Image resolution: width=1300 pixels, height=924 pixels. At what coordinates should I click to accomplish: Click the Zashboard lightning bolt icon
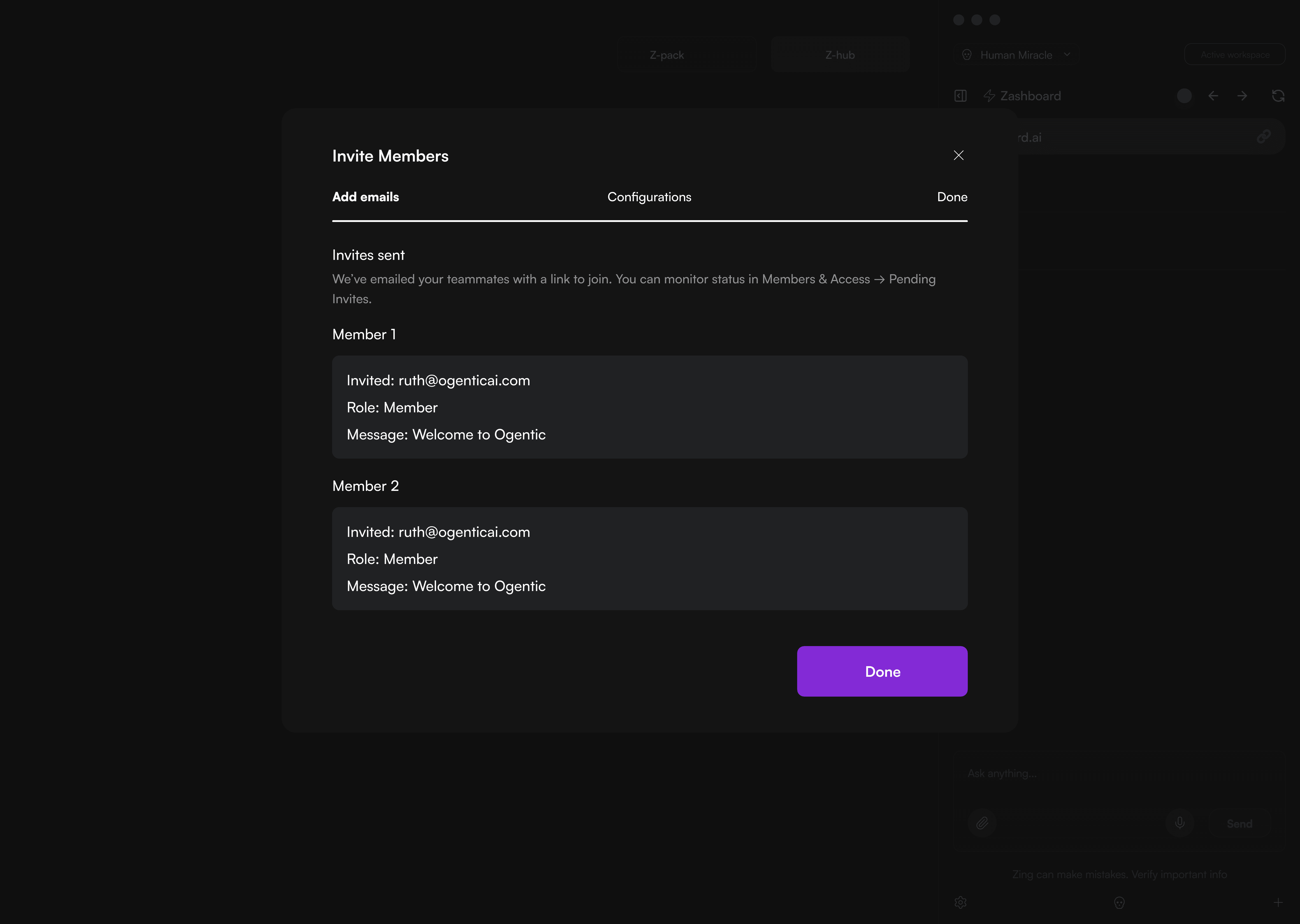(x=989, y=96)
